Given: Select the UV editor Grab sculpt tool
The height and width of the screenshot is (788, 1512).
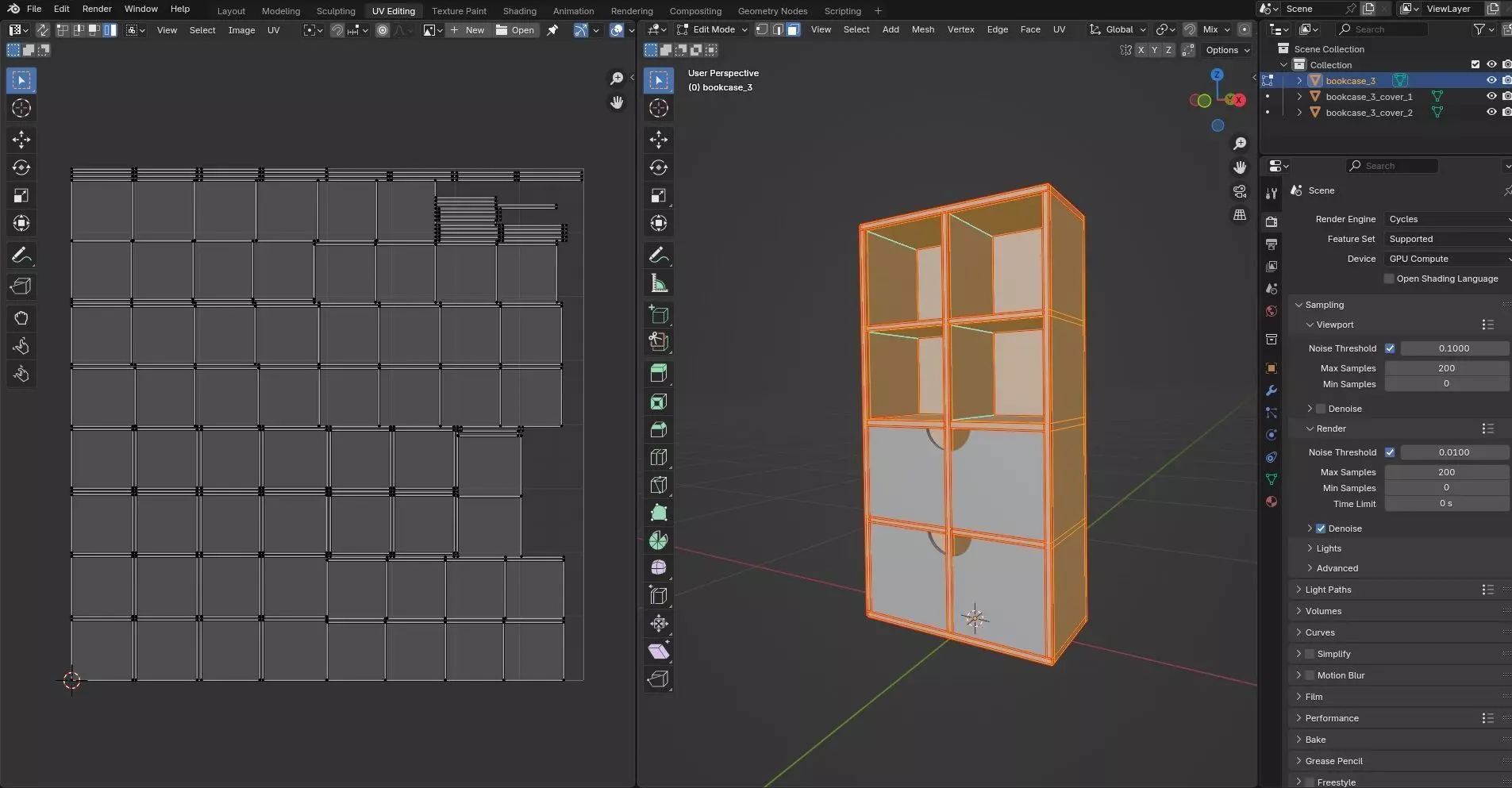Looking at the screenshot, I should [x=21, y=318].
